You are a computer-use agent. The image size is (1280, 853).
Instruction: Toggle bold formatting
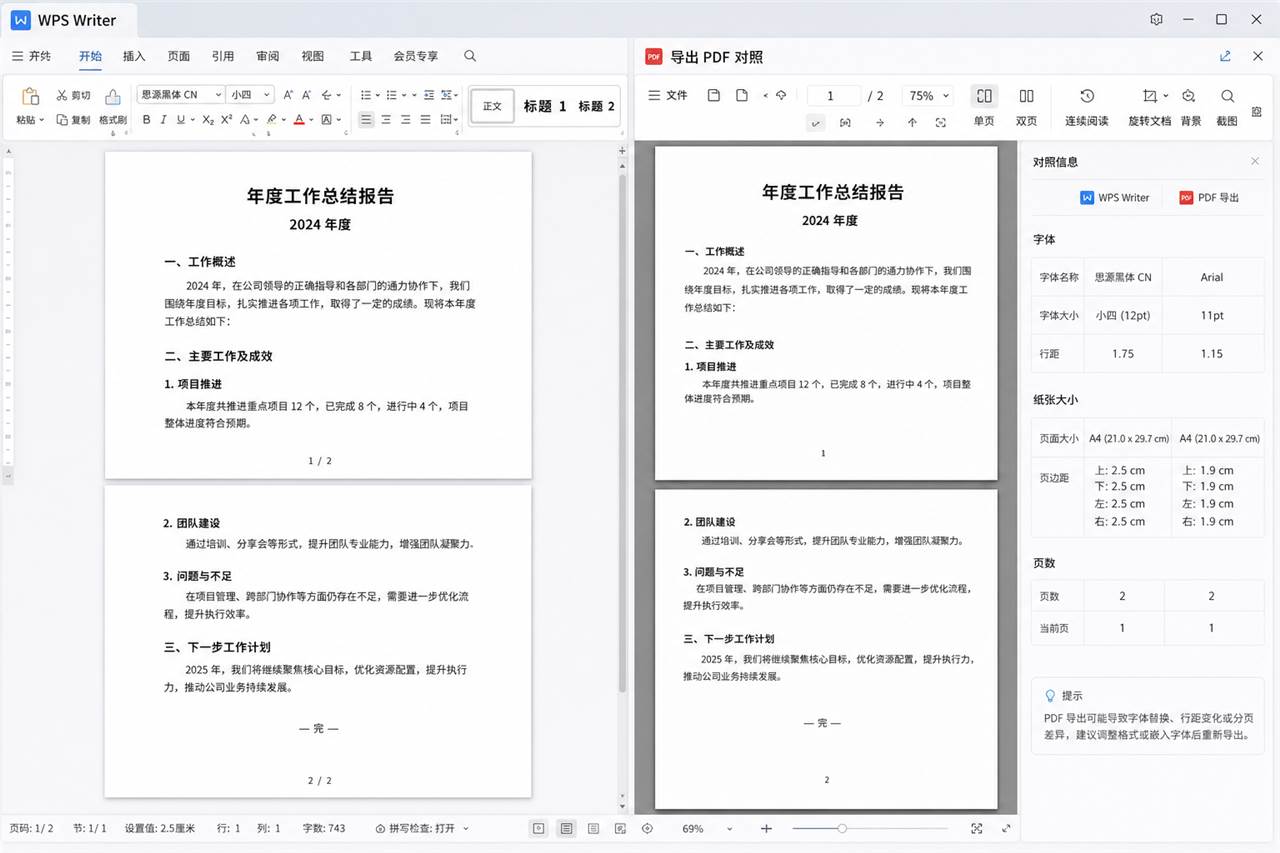pos(146,120)
